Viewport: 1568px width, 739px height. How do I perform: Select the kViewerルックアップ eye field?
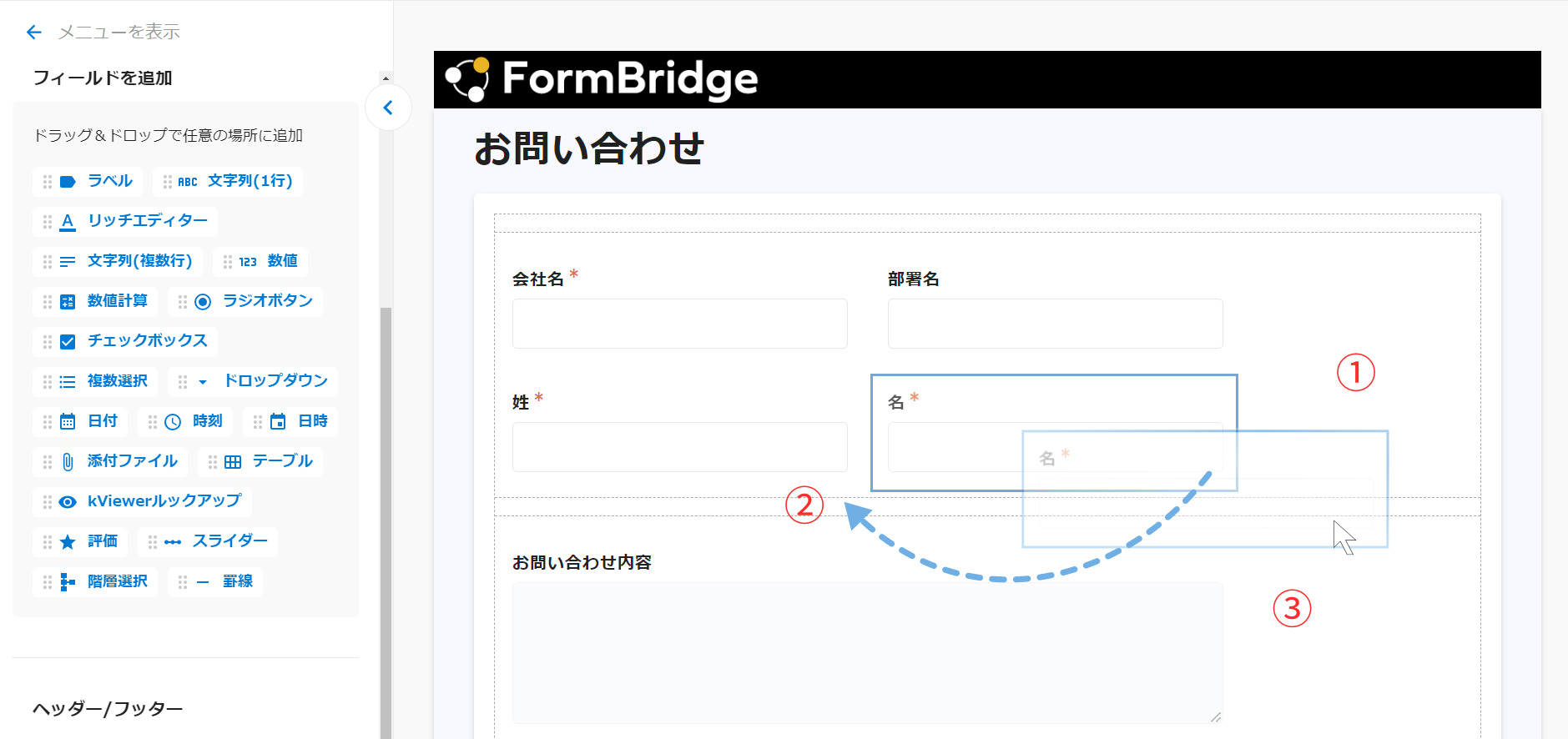(x=142, y=501)
